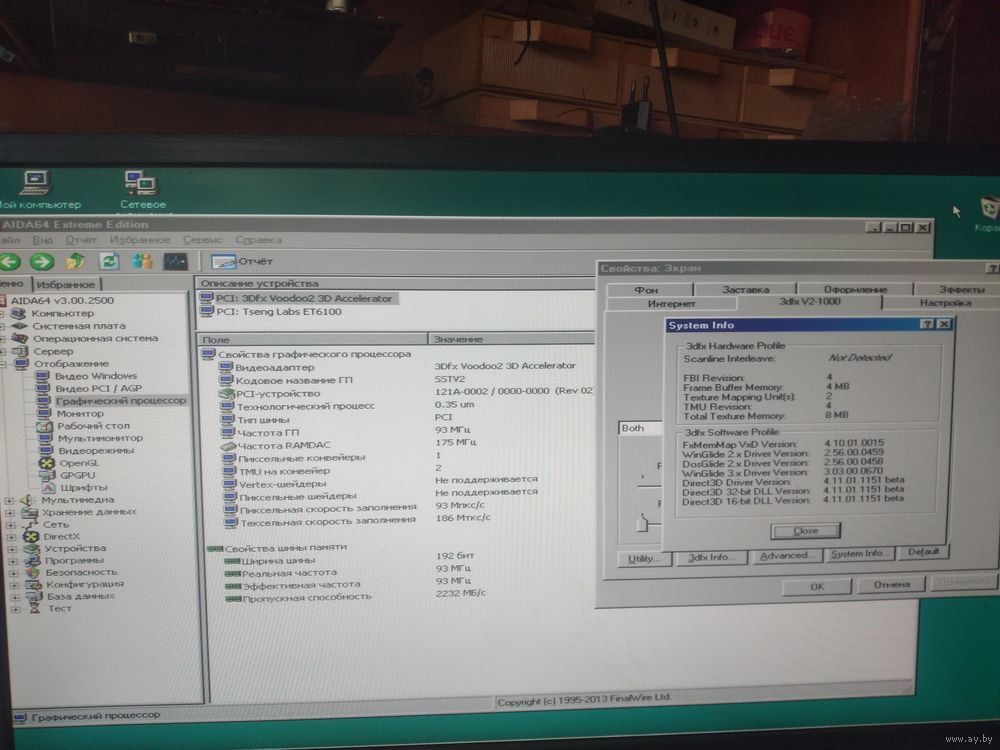Select Шрифты tree item

coord(84,487)
